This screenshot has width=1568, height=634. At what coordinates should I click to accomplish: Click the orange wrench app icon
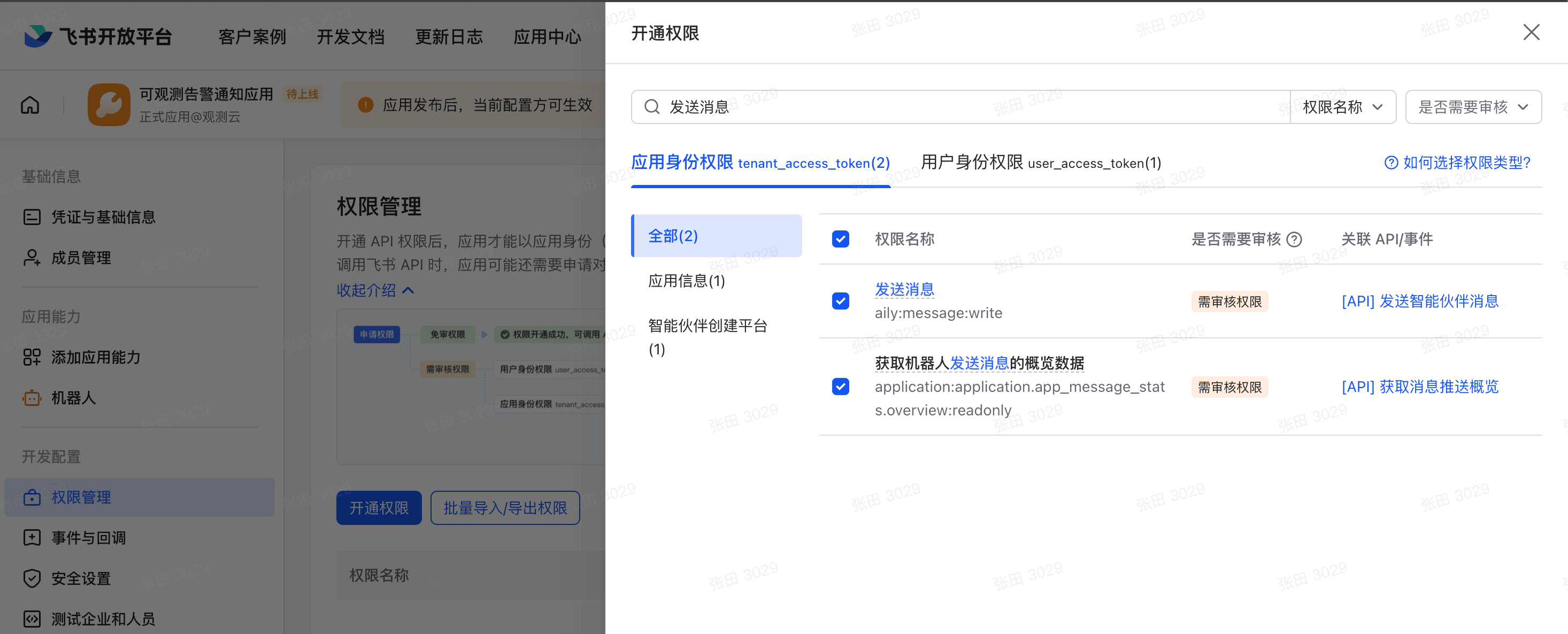(109, 105)
